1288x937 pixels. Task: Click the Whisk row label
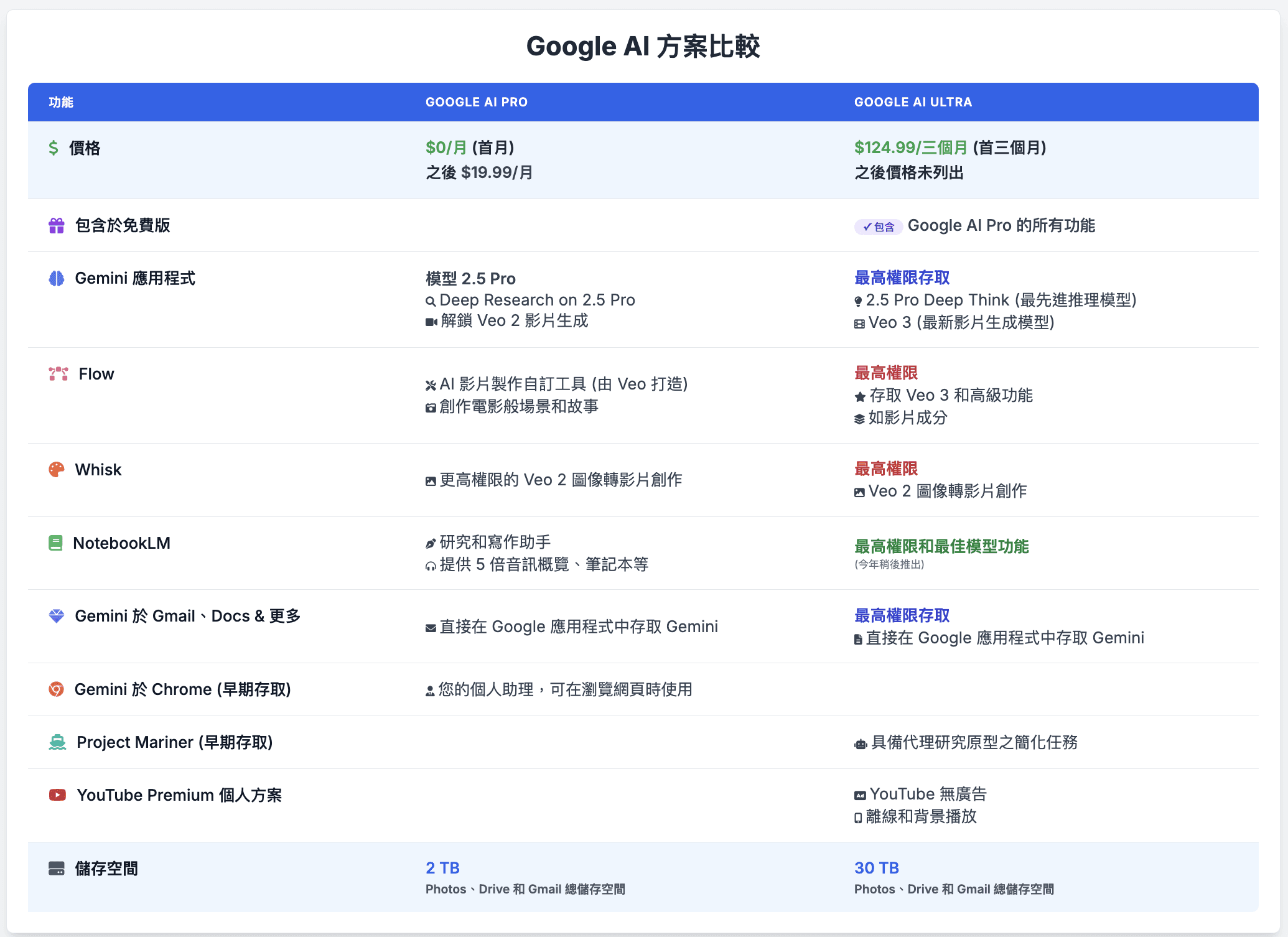click(98, 470)
